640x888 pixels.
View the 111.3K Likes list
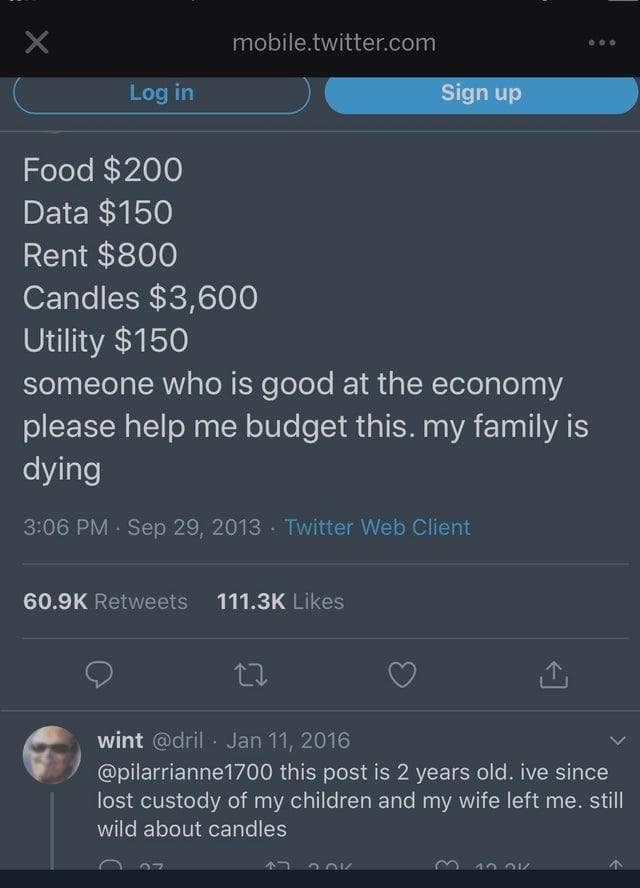coord(280,601)
